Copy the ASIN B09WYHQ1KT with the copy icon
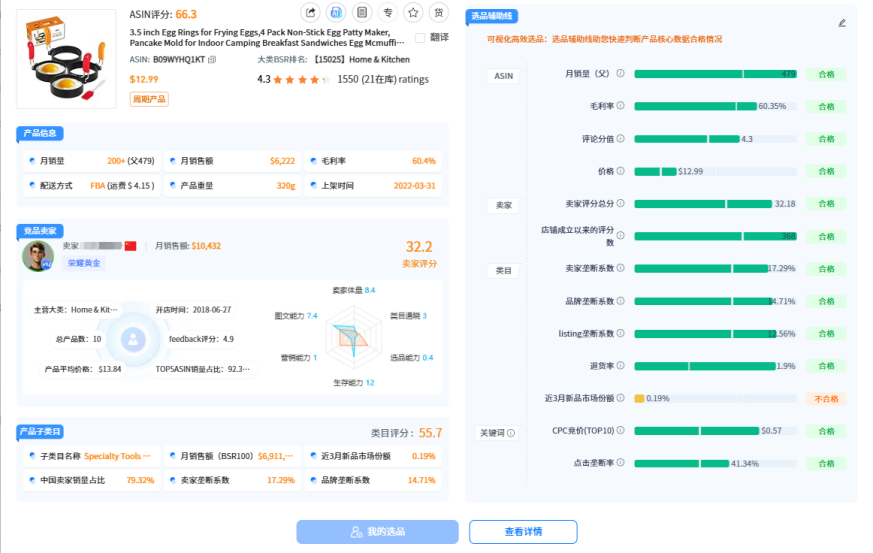The height and width of the screenshot is (553, 873). [212, 60]
